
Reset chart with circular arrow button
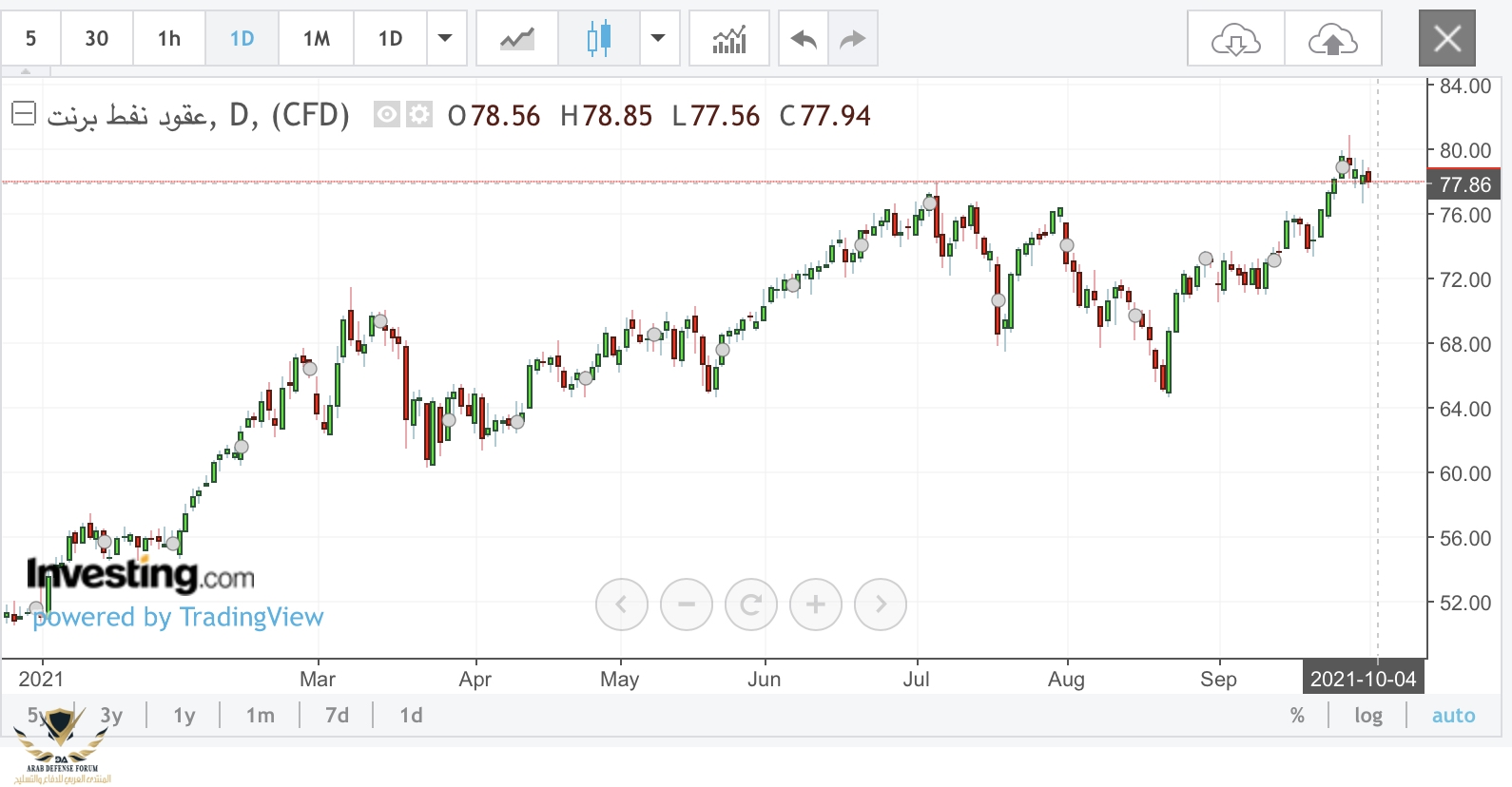[750, 605]
